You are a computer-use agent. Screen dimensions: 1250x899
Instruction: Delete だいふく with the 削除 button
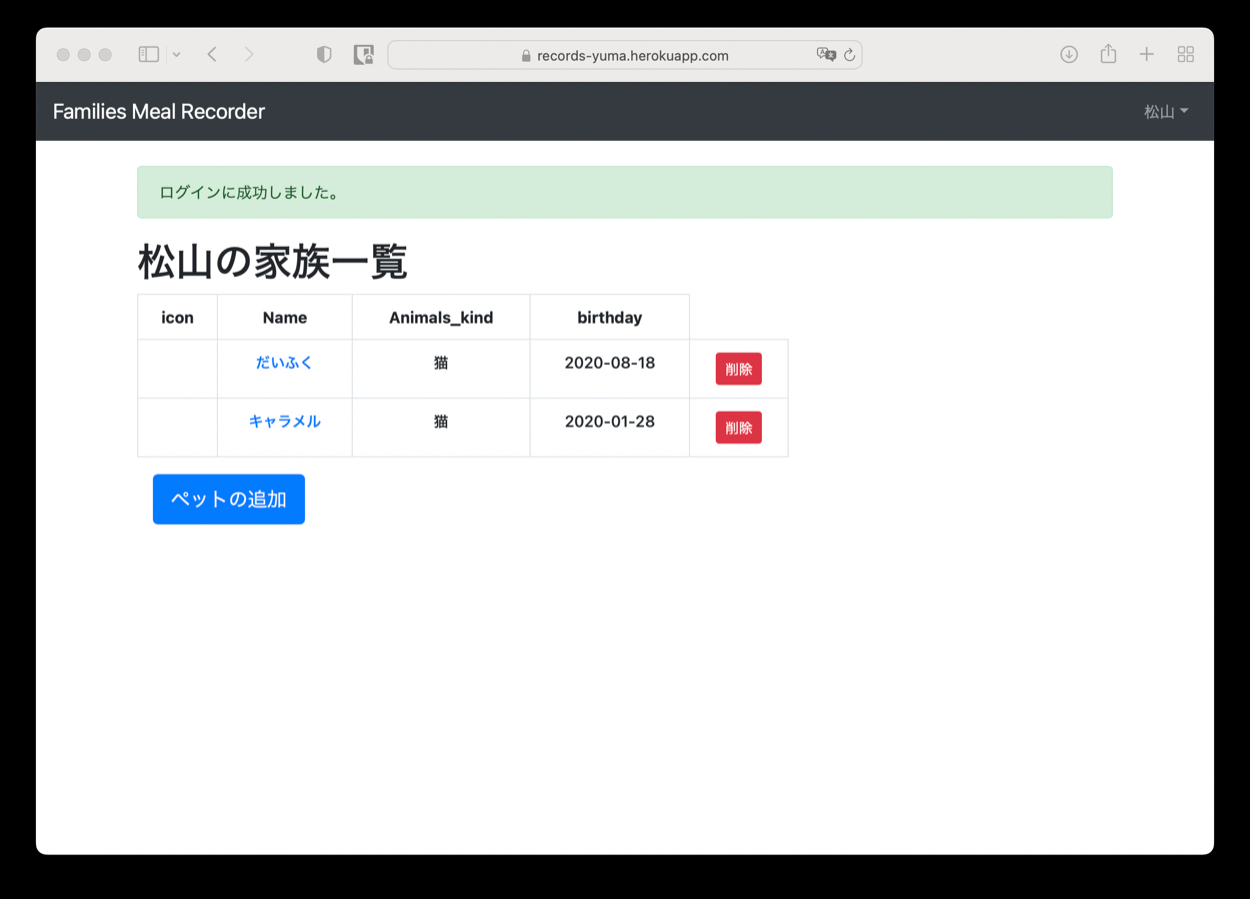738,369
